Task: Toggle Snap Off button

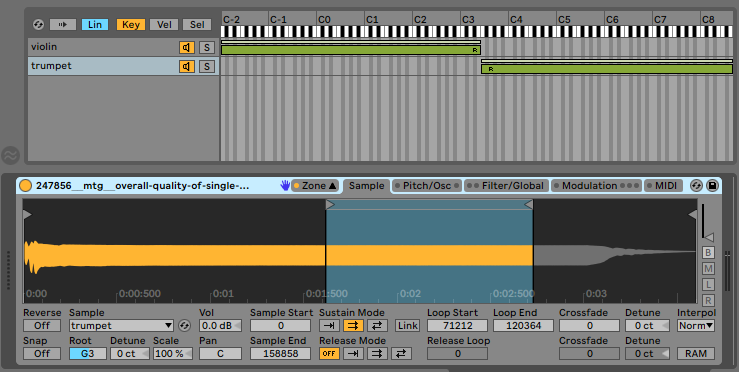Action: (x=42, y=353)
